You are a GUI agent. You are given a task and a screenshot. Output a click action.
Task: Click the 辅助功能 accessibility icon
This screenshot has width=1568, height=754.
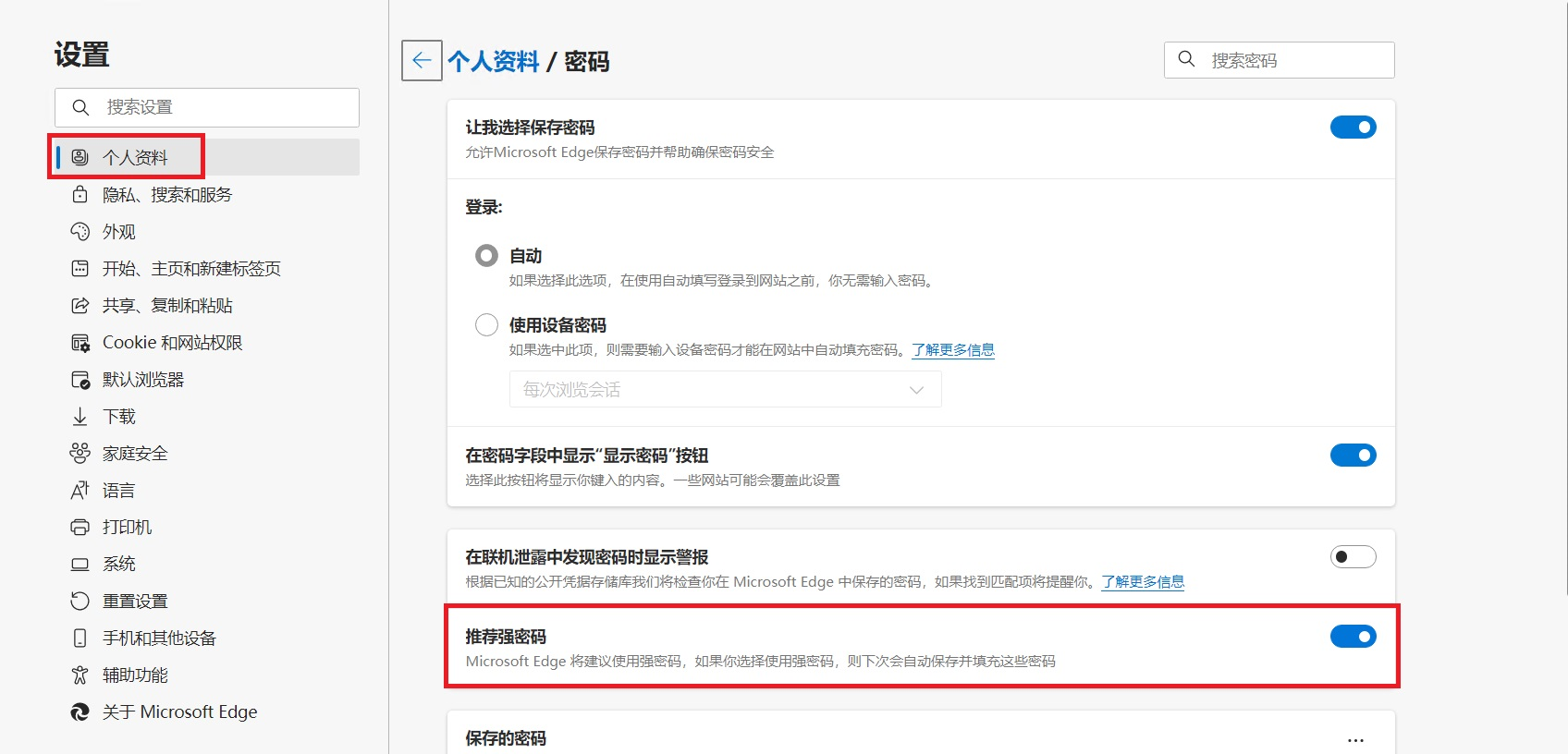[80, 675]
